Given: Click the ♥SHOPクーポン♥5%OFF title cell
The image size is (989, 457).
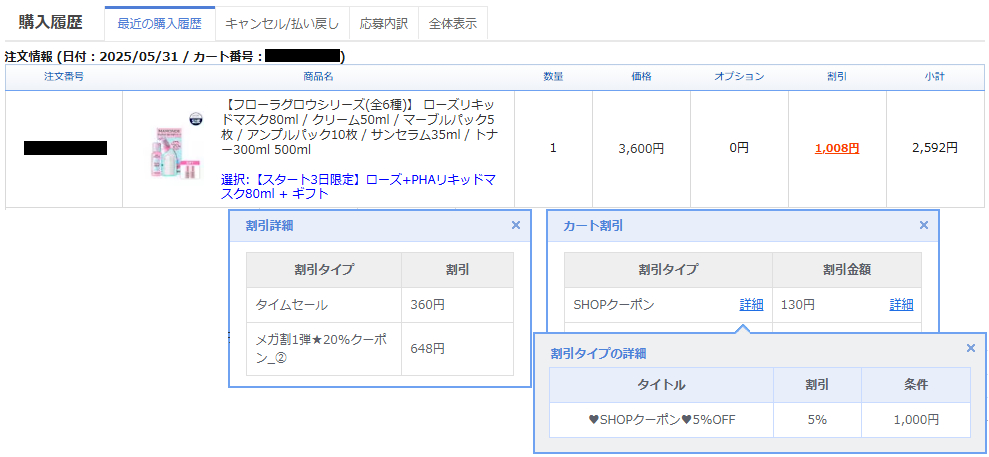Looking at the screenshot, I should (661, 420).
